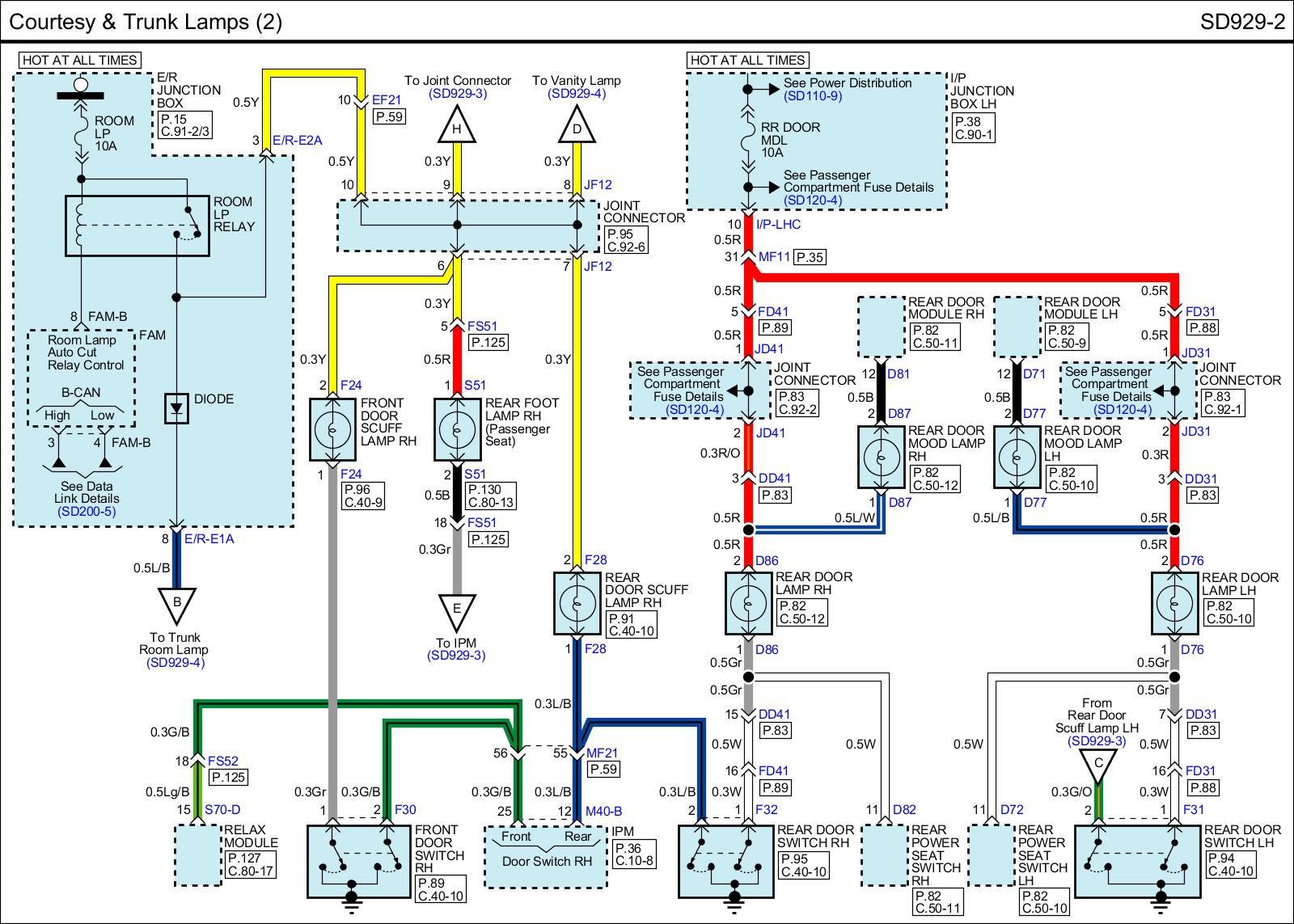
Task: Open the SD929-3 link under To Joint Connector
Action: pos(458,94)
